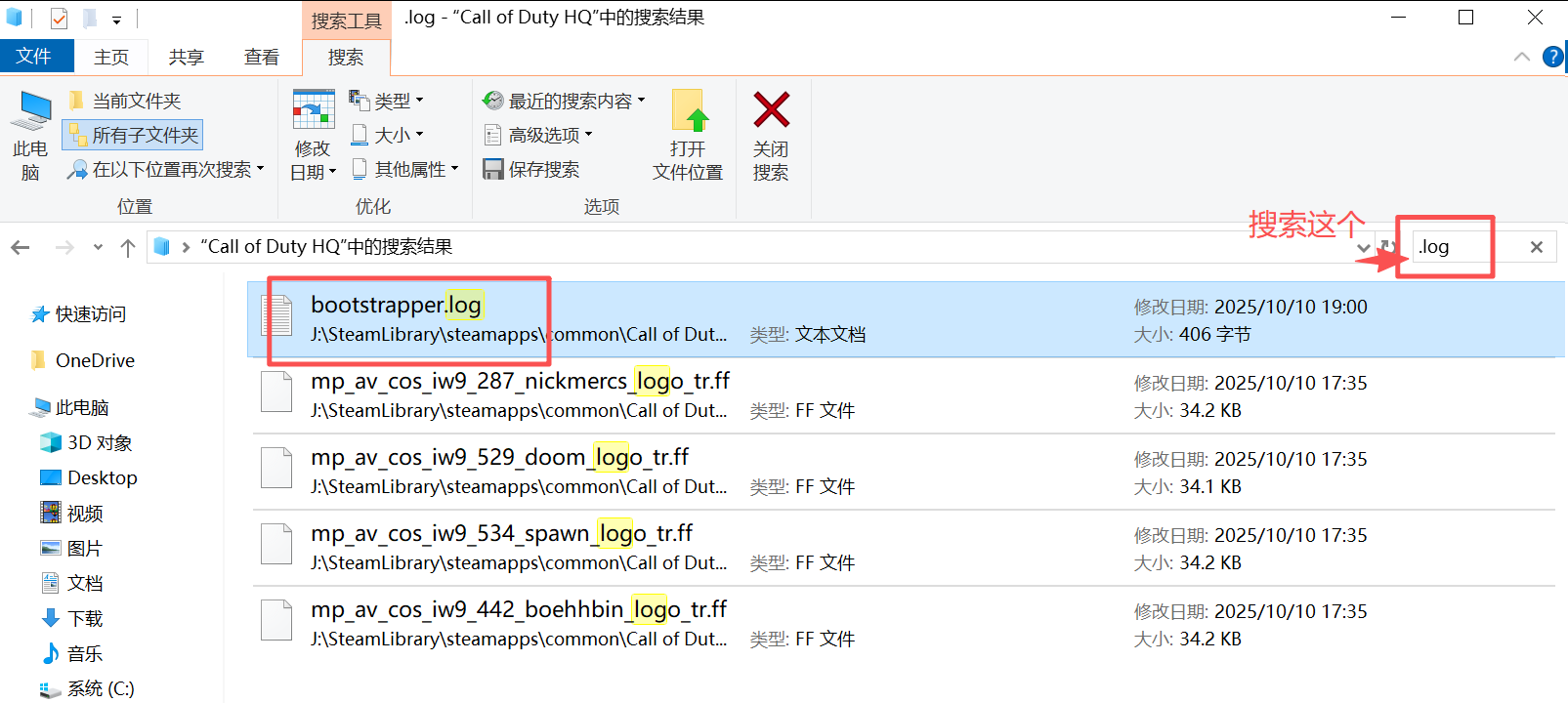
Task: Expand the address bar history dropdown
Action: pyautogui.click(x=1364, y=248)
